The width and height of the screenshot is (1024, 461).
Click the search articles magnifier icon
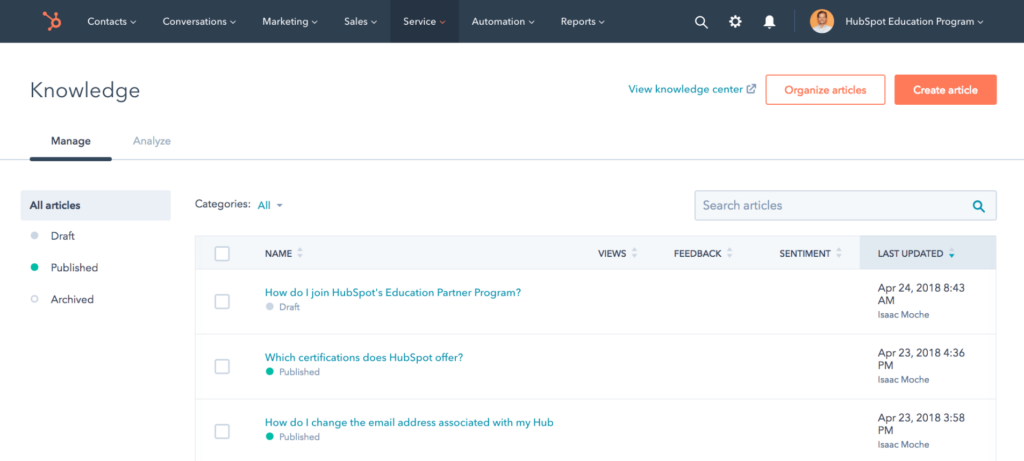pos(978,206)
